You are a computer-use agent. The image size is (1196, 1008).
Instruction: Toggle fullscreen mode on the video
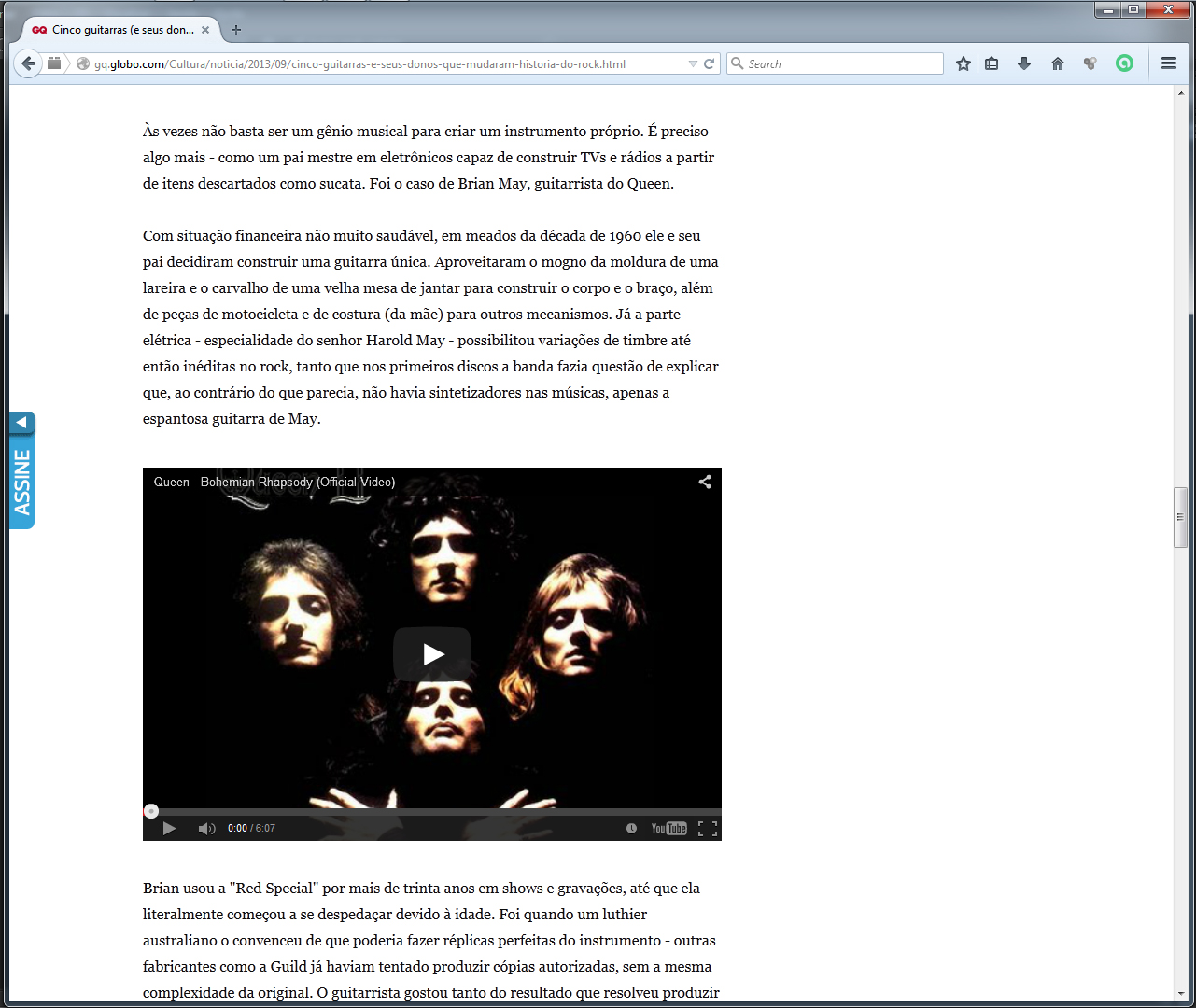coord(708,829)
